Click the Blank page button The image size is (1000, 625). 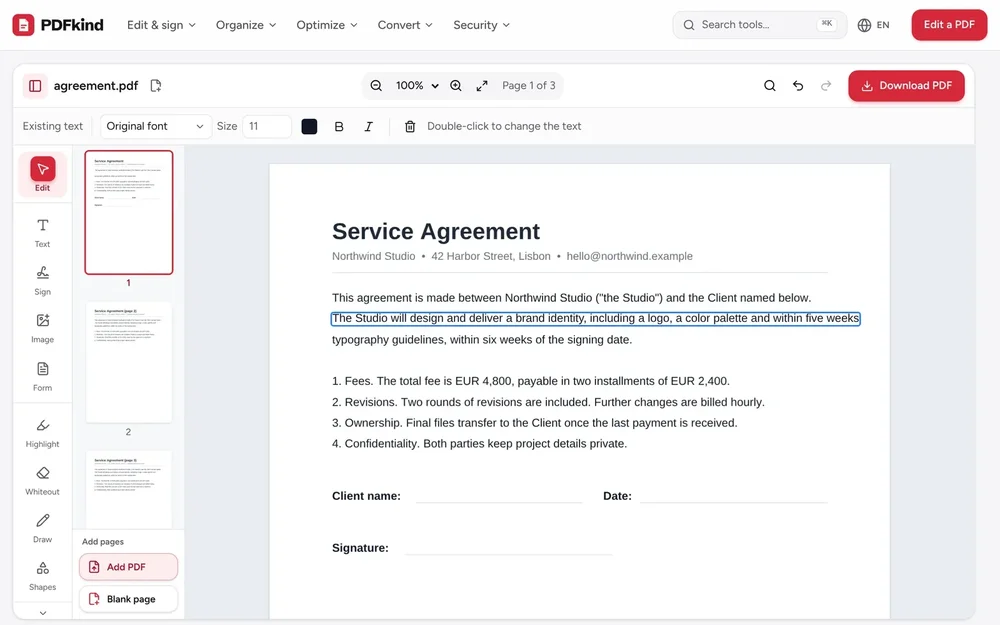(x=128, y=599)
